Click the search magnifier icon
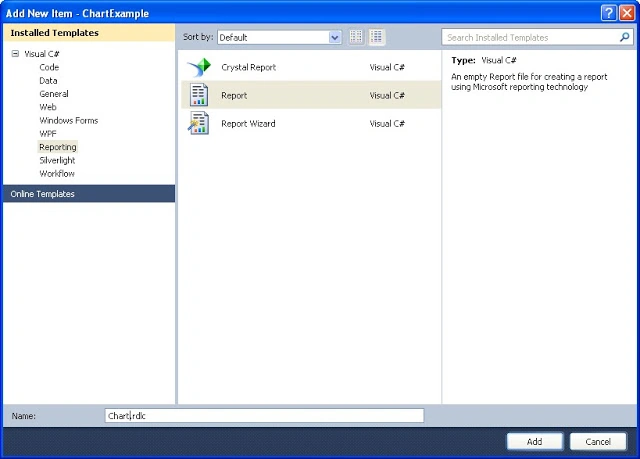Screen dimensions: 640x459 624,37
